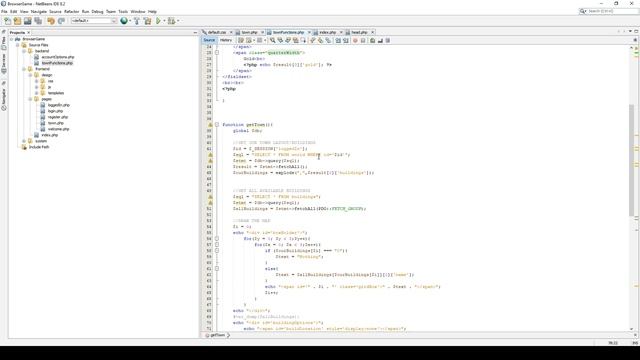
Task: Collapse the code fold on the getTown function line
Action: pos(217,125)
